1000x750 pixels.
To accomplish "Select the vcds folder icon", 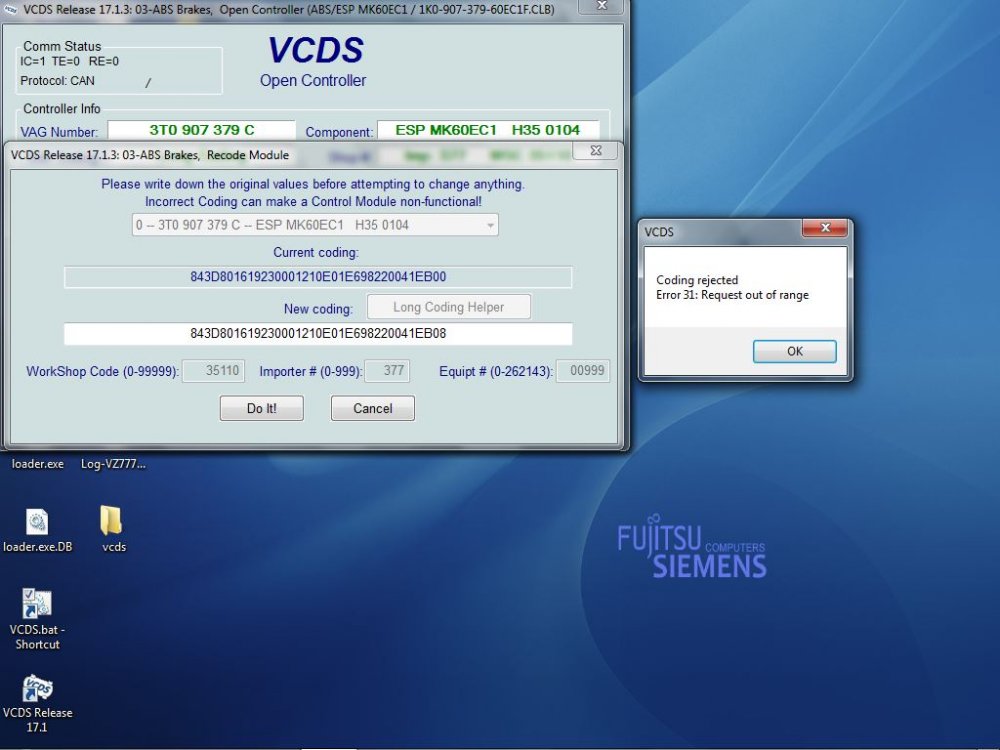I will 113,529.
